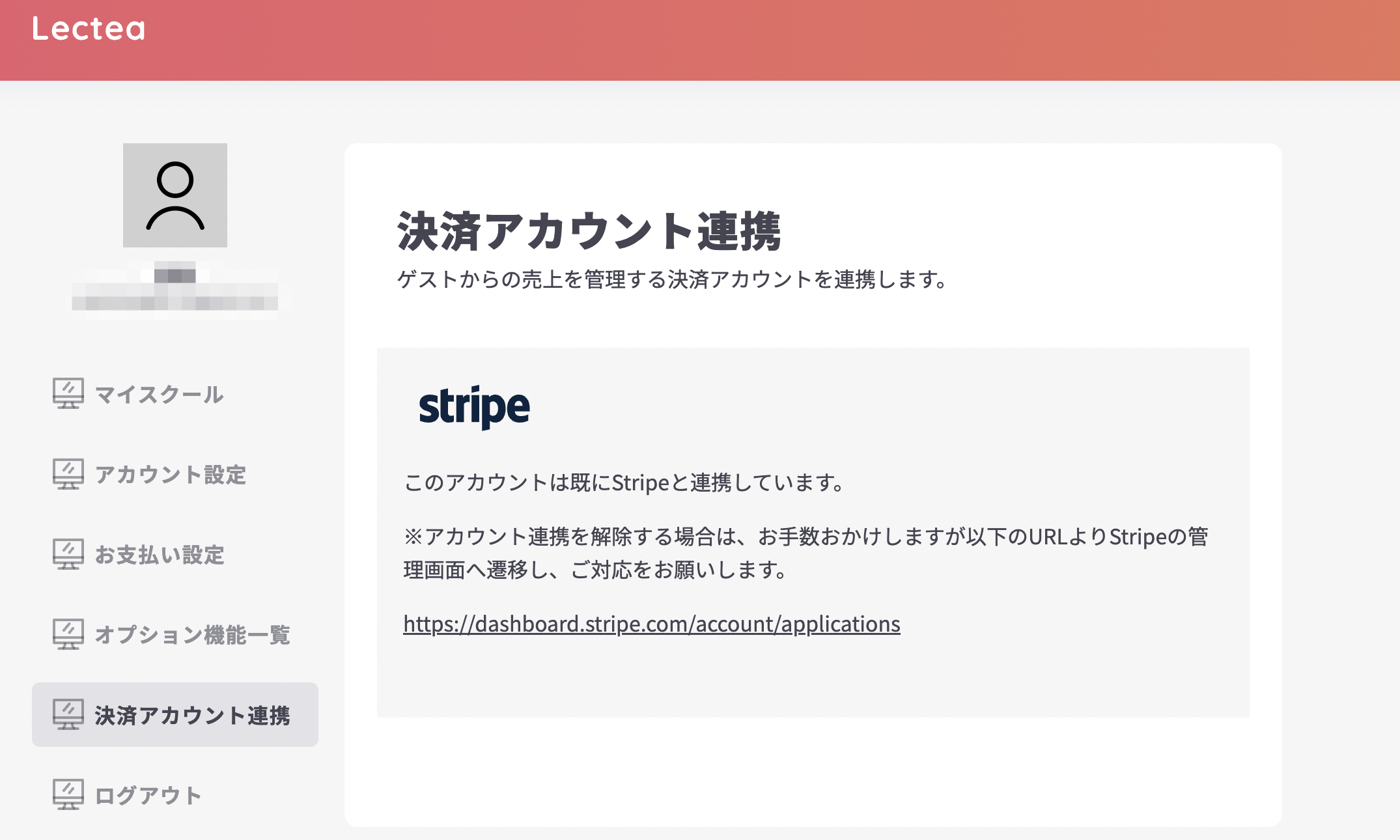Click the オプション機能一覧 icon

pyautogui.click(x=68, y=634)
